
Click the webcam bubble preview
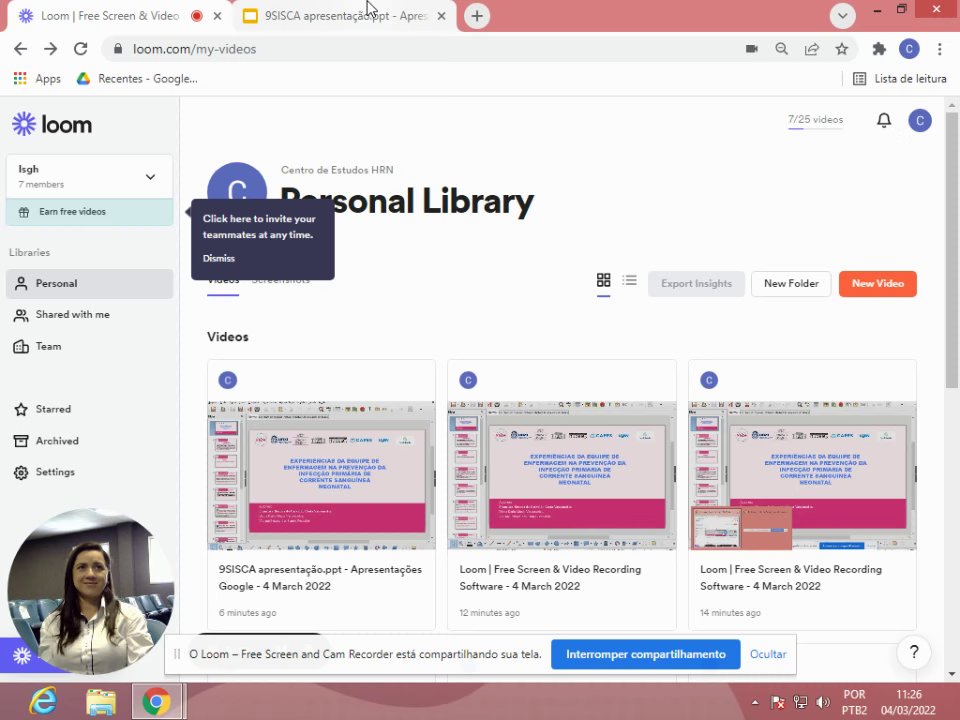click(x=91, y=591)
